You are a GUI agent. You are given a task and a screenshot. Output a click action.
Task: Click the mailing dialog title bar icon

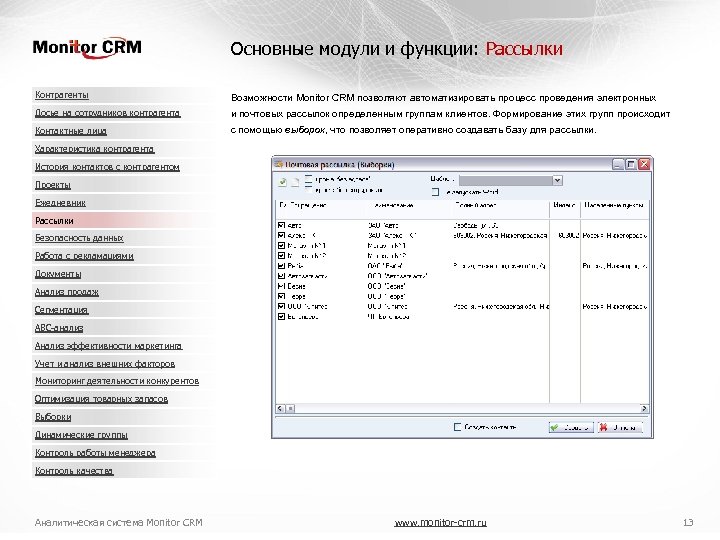click(278, 164)
